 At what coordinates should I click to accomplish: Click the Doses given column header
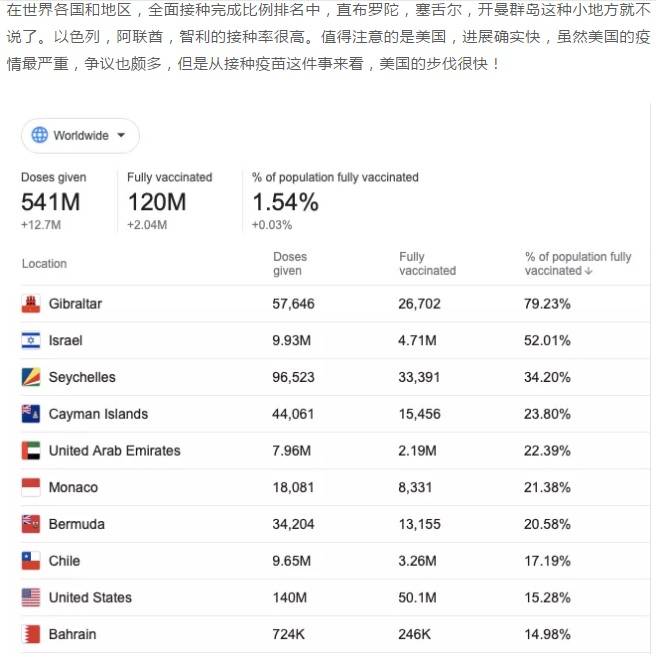coord(290,264)
